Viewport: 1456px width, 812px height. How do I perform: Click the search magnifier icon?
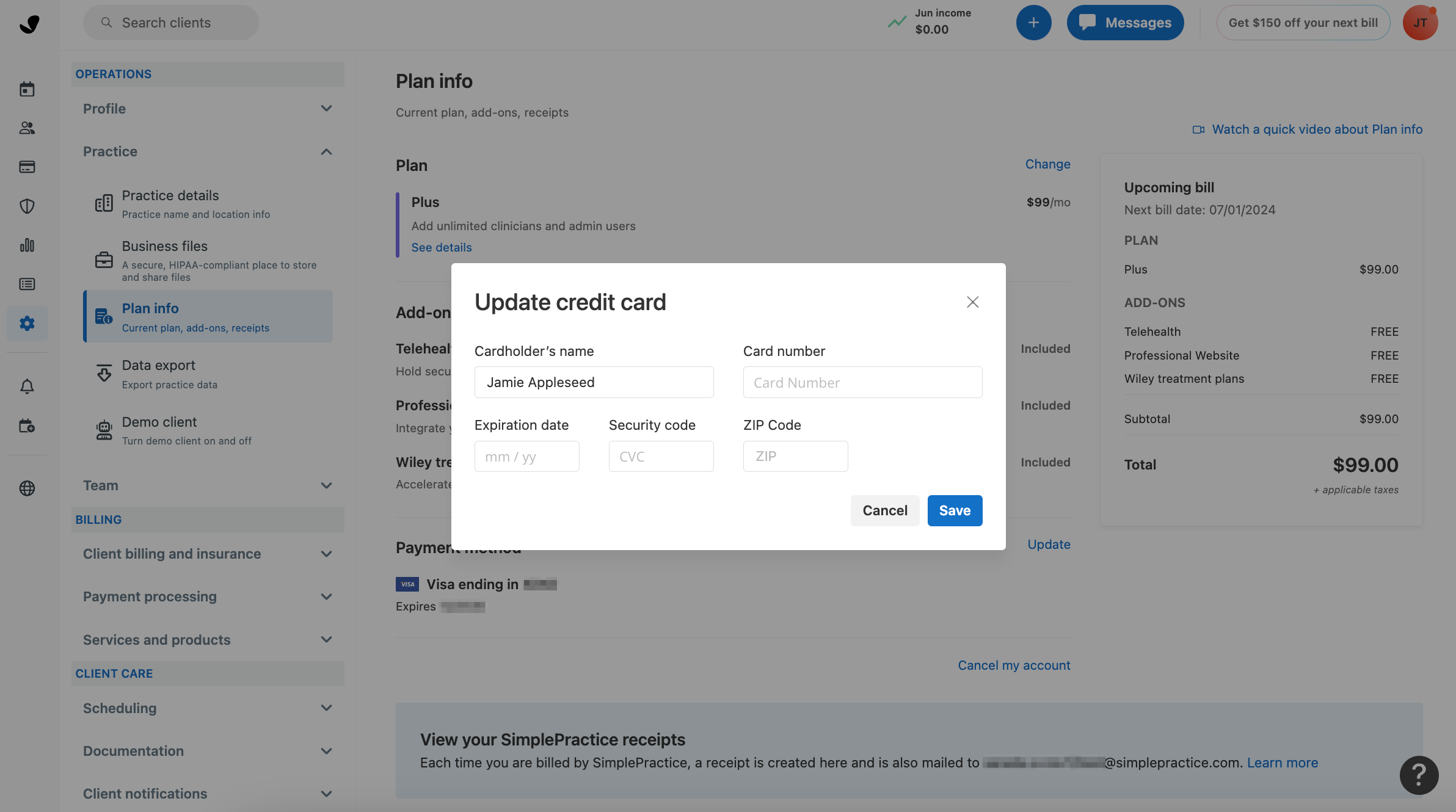click(x=106, y=23)
